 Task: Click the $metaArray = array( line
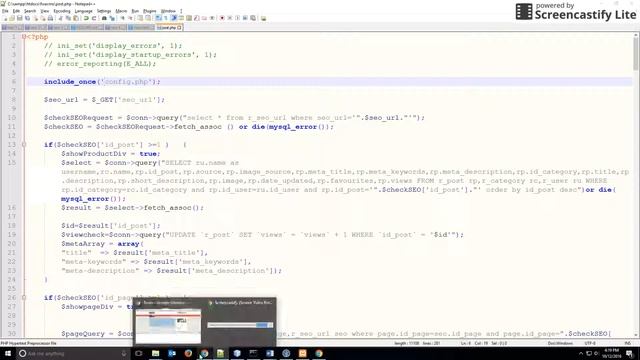(102, 244)
